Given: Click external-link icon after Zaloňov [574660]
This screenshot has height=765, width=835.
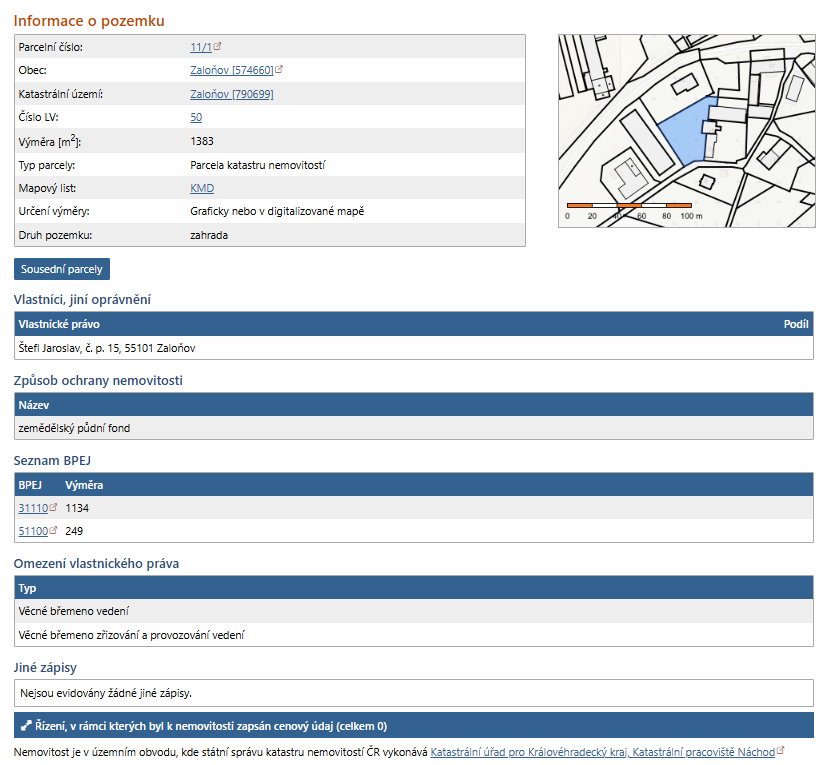Looking at the screenshot, I should (x=279, y=70).
